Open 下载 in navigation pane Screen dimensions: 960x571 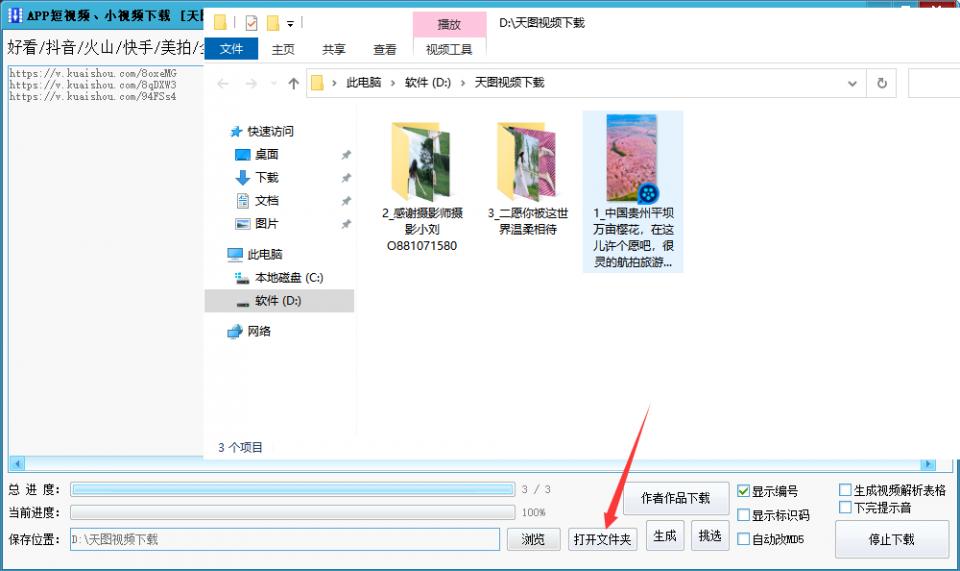pyautogui.click(x=266, y=177)
